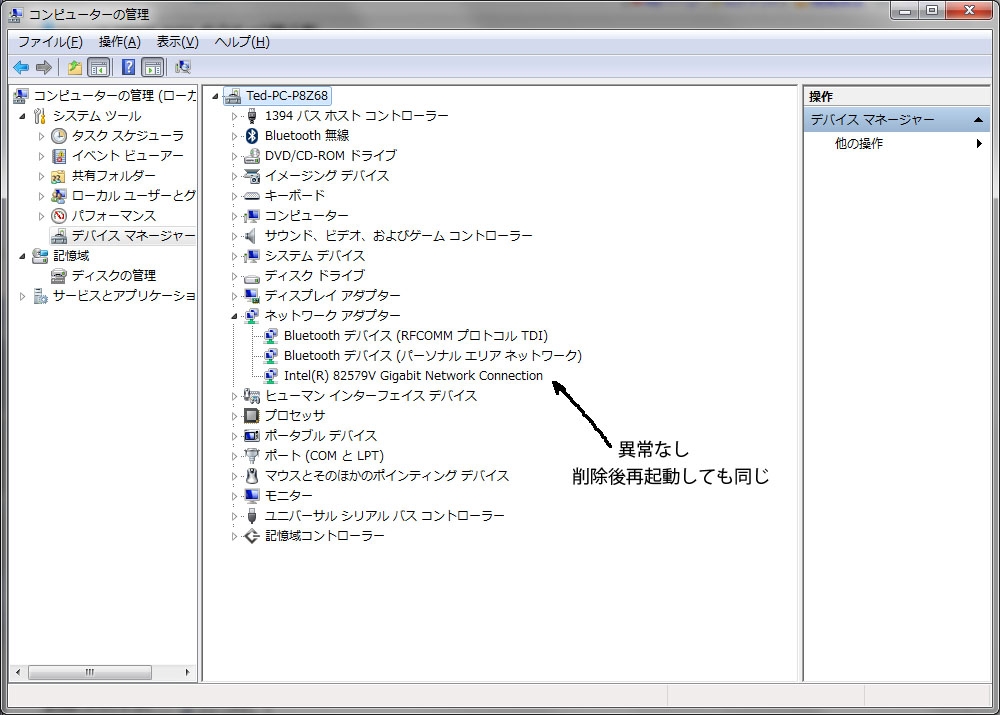
Task: Collapse the ネットワーク アダプター node
Action: [234, 316]
